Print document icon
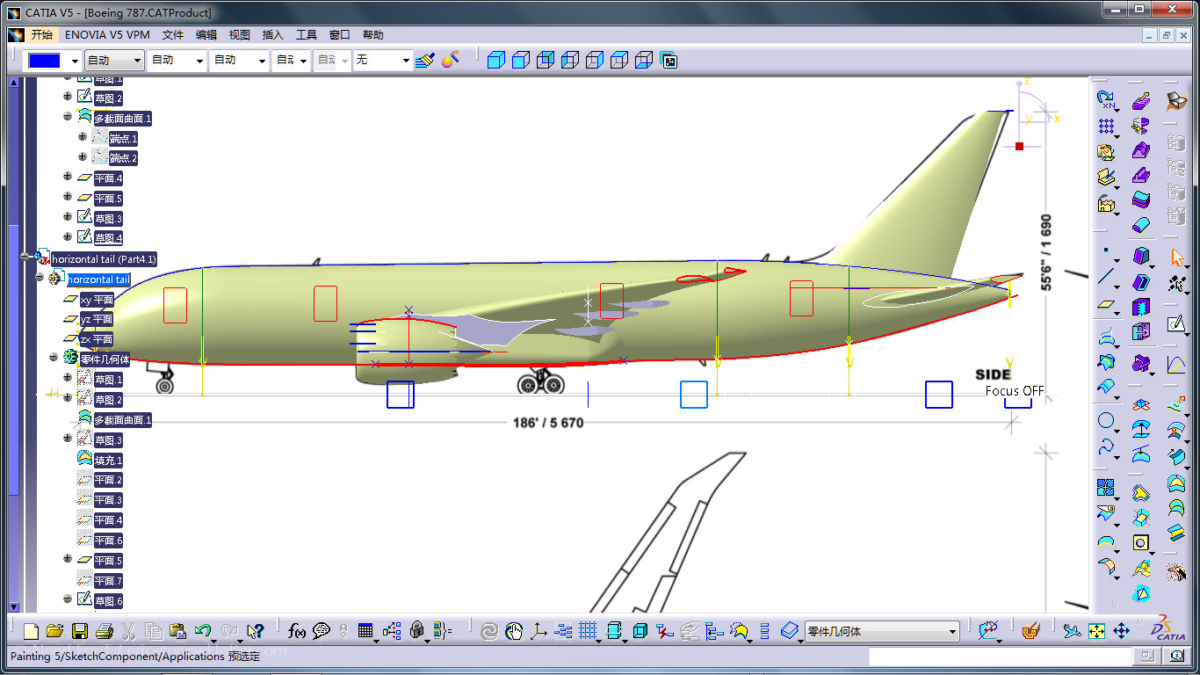The width and height of the screenshot is (1200, 675). tap(104, 631)
